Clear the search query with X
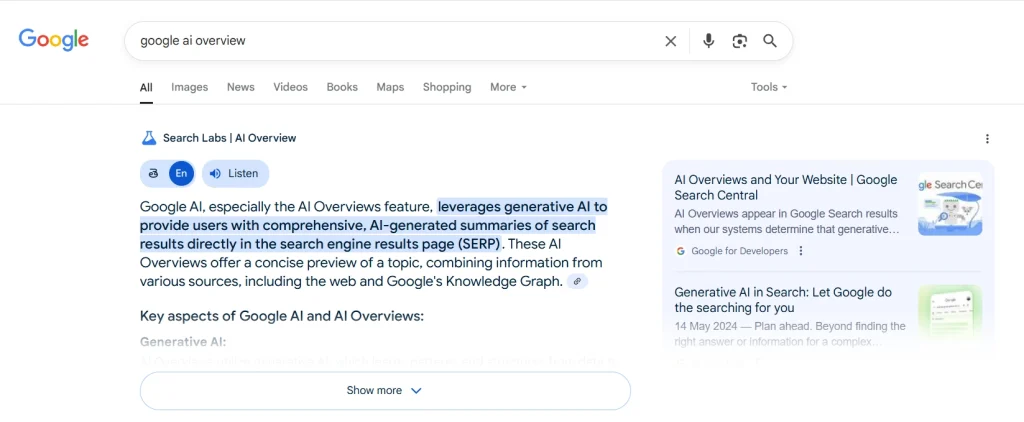 (670, 41)
